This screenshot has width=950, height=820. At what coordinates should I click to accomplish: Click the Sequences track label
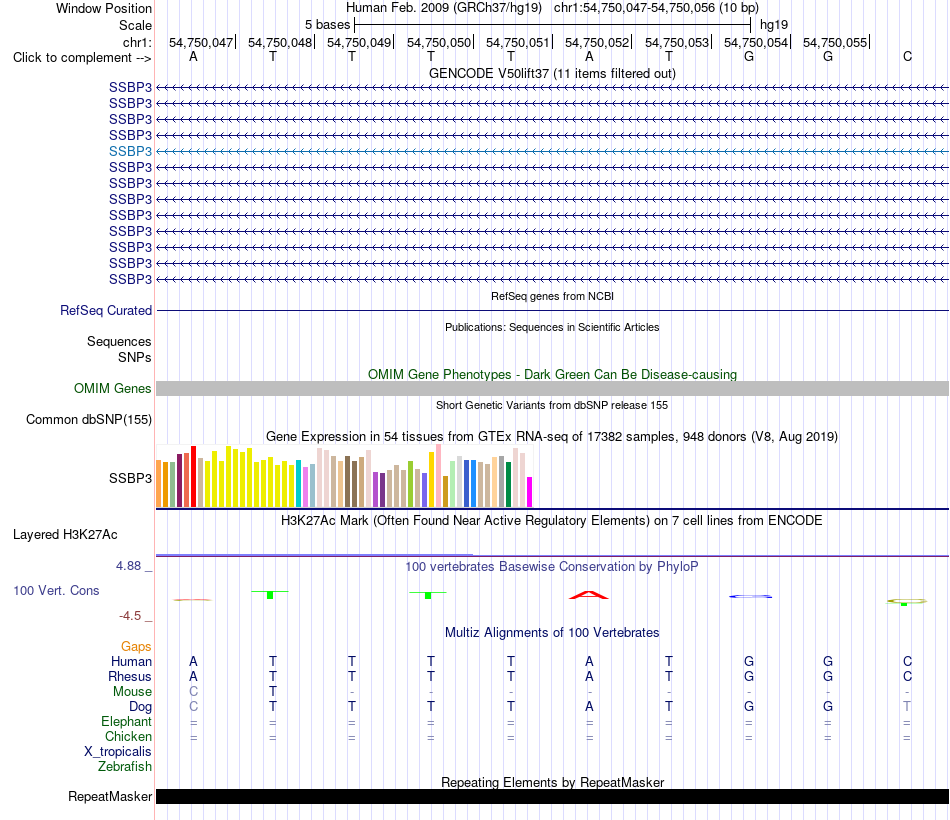pos(119,341)
